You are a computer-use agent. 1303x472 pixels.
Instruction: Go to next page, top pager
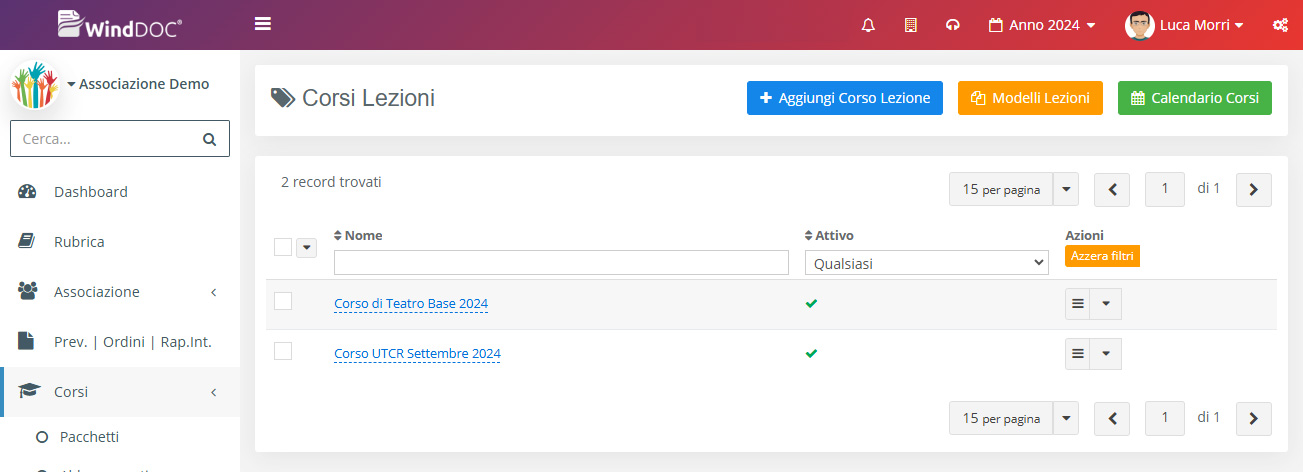[1254, 189]
